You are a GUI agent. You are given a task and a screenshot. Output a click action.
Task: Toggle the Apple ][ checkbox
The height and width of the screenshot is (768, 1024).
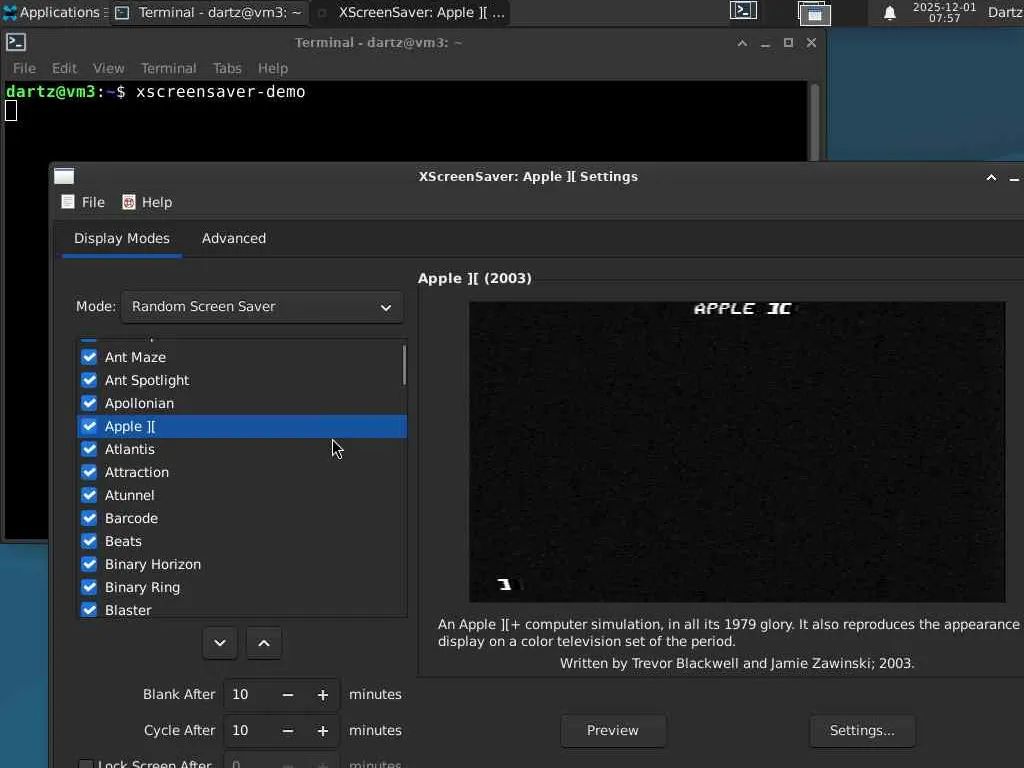pyautogui.click(x=89, y=426)
